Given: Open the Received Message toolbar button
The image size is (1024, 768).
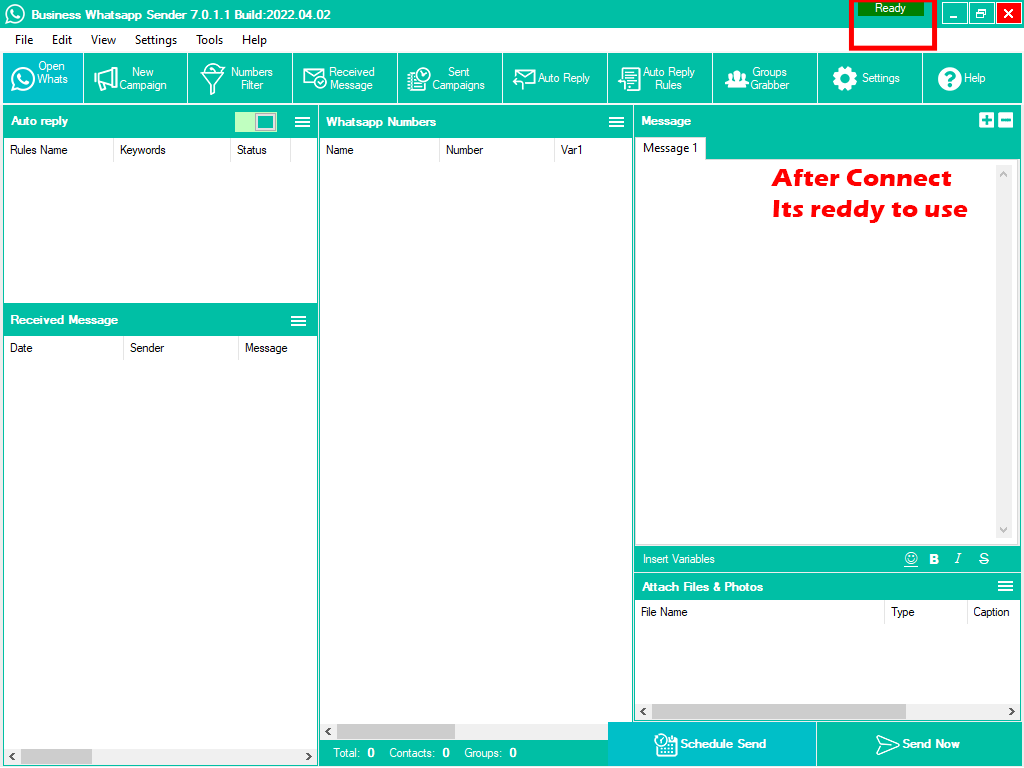Looking at the screenshot, I should [x=345, y=78].
